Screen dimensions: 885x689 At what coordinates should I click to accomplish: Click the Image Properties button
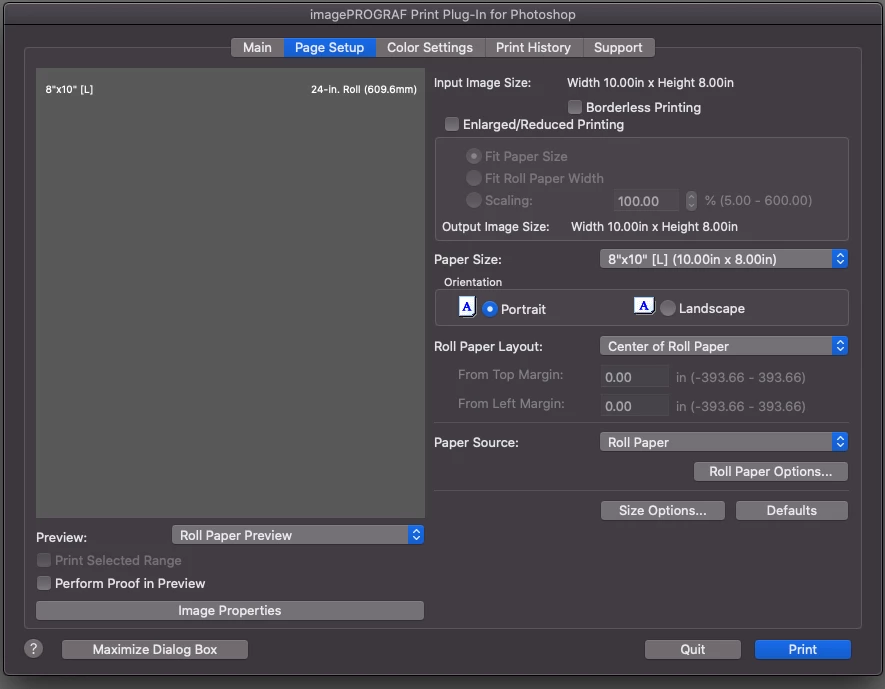tap(230, 610)
